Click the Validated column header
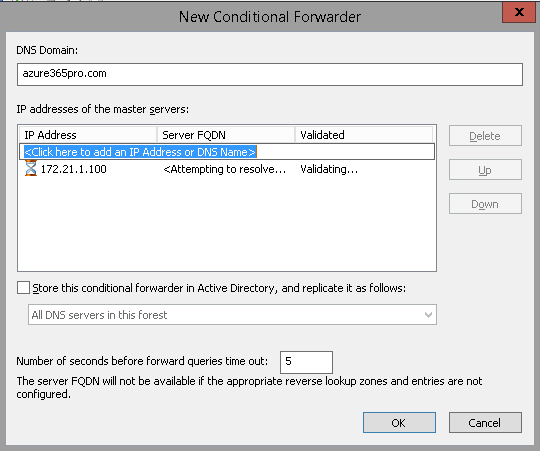This screenshot has height=451, width=540. [364, 135]
